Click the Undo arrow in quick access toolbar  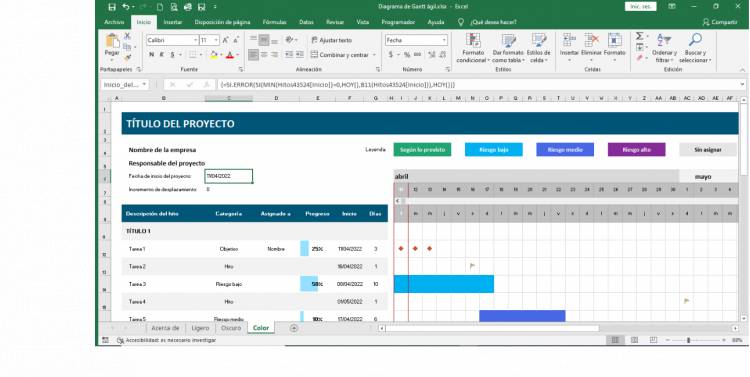tap(126, 7)
